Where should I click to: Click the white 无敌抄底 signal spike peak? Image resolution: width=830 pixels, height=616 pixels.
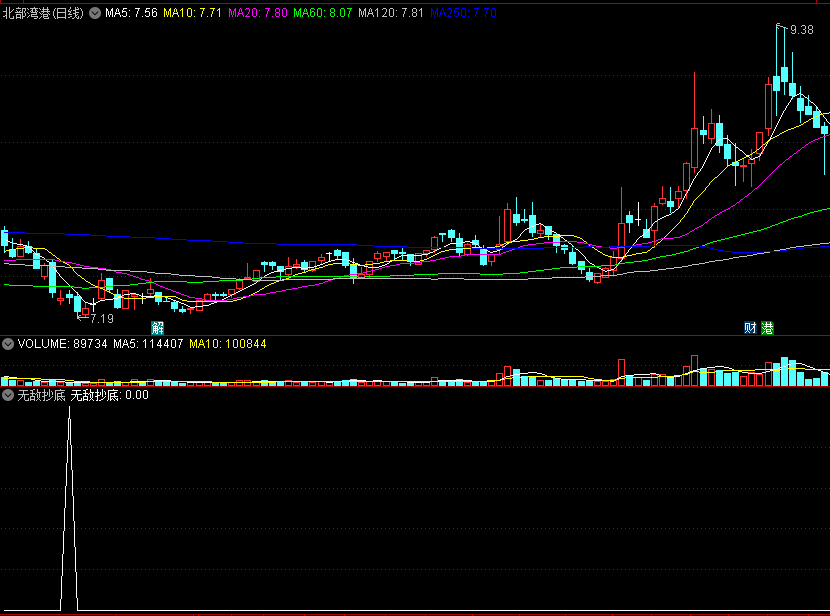[x=69, y=409]
